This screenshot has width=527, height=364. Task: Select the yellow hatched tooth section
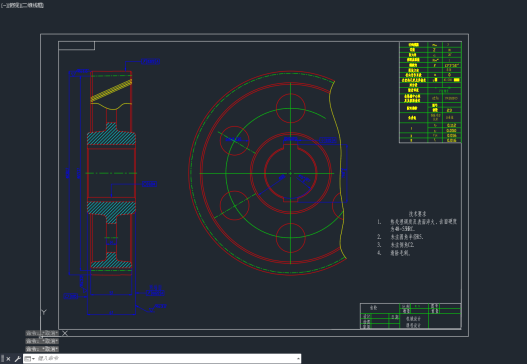(111, 90)
